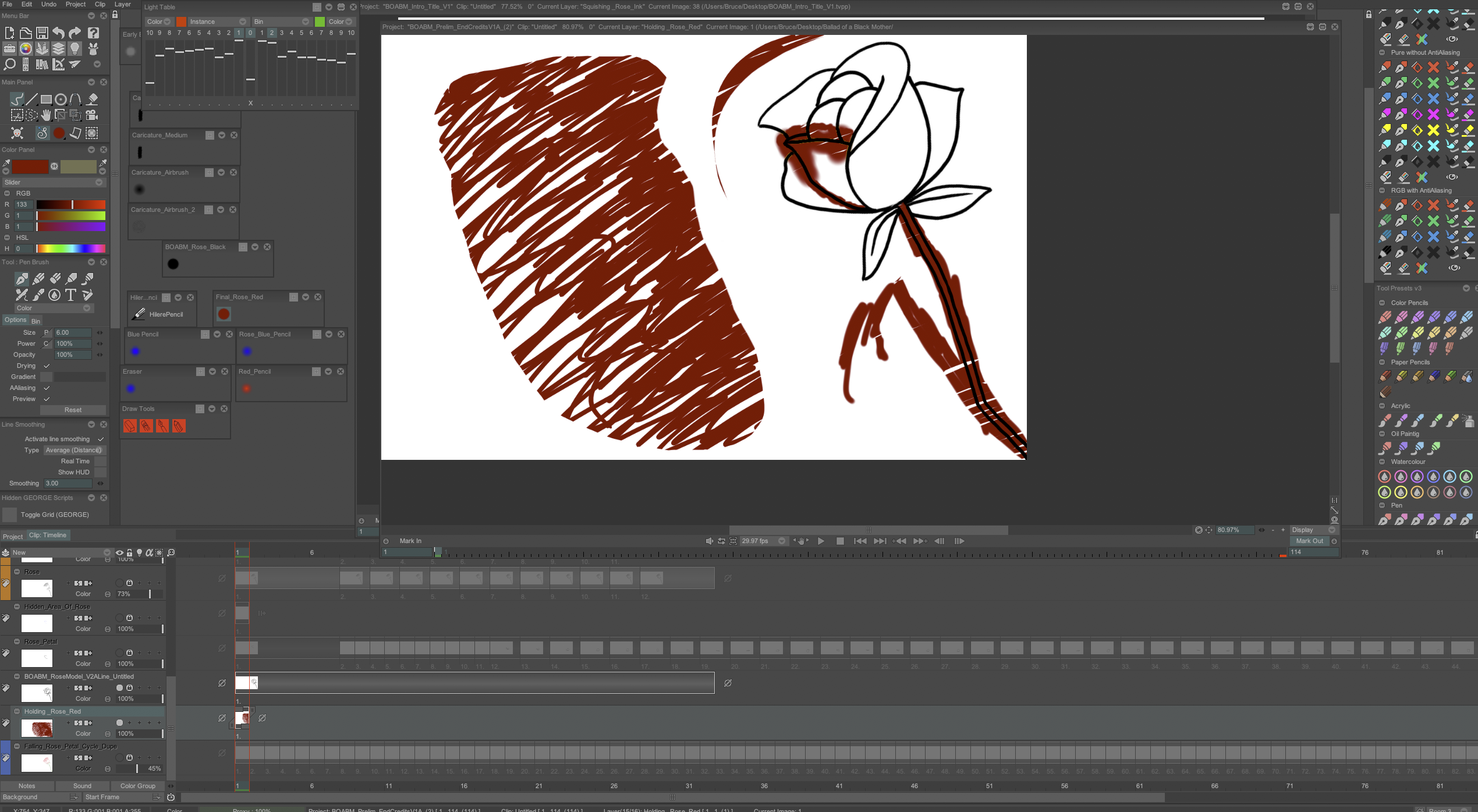Switch to the Project tab
This screenshot has height=812, width=1478.
pyautogui.click(x=12, y=537)
